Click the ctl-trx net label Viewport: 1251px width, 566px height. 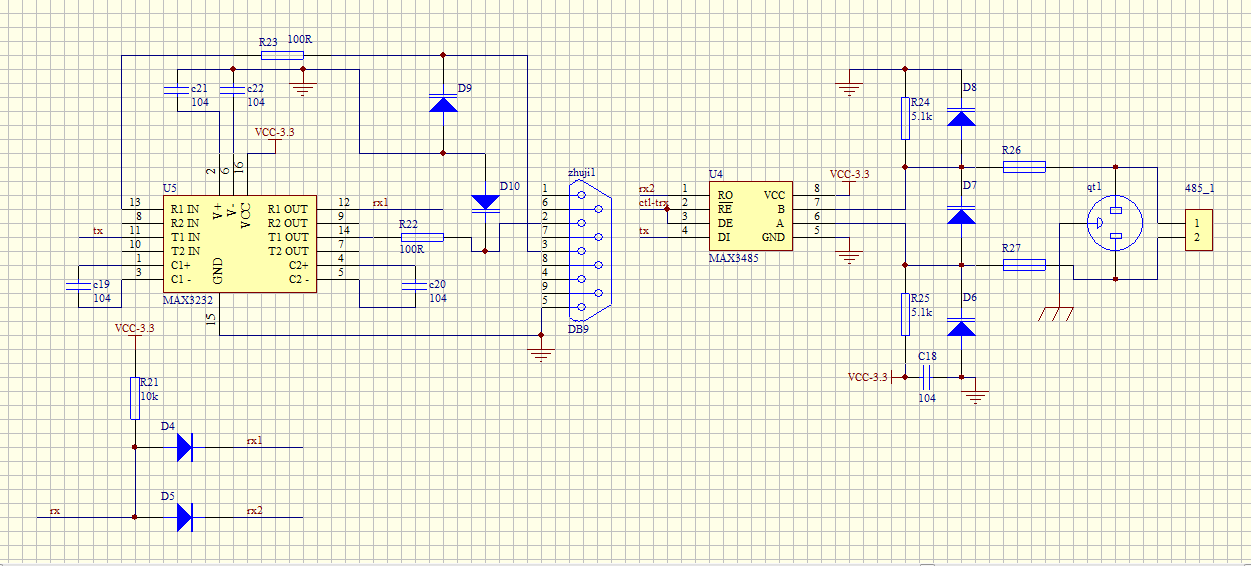[x=654, y=203]
